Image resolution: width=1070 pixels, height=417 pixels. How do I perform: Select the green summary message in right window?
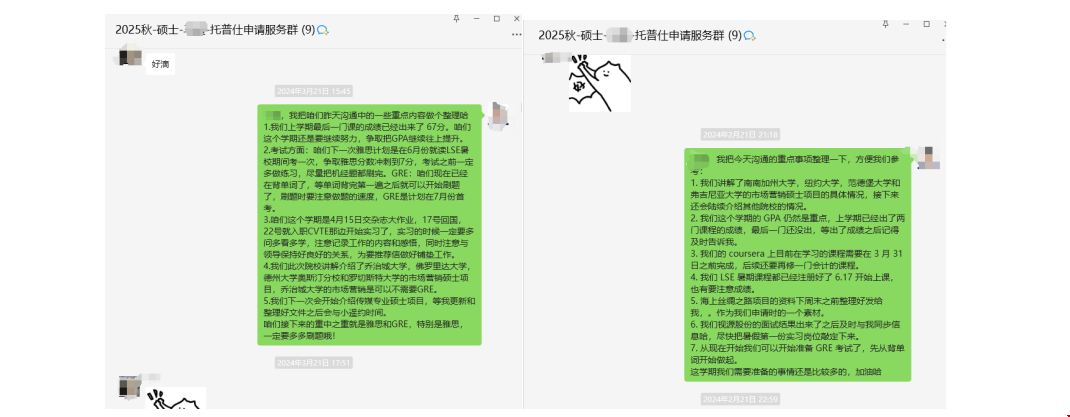(798, 265)
